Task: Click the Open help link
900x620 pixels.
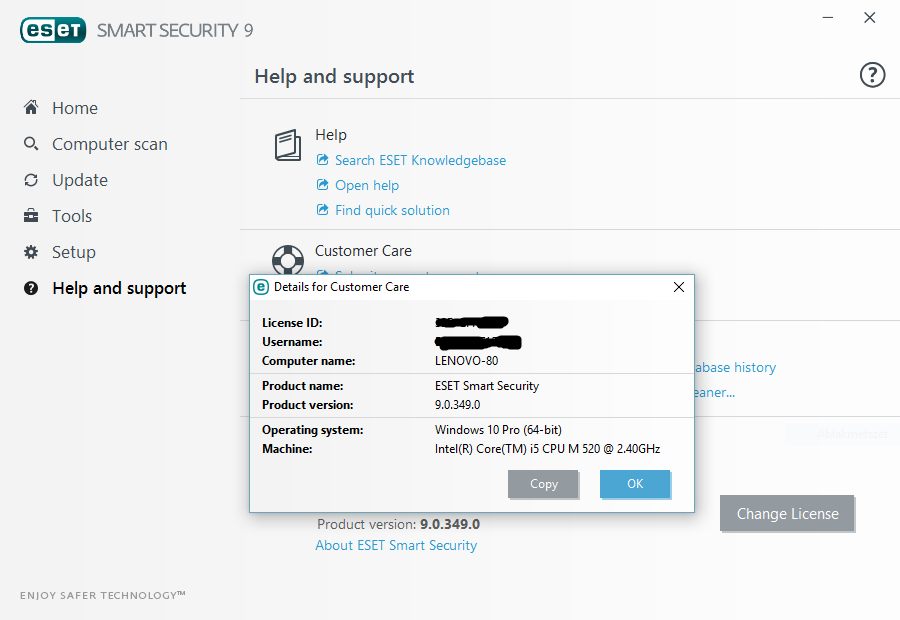Action: point(366,185)
